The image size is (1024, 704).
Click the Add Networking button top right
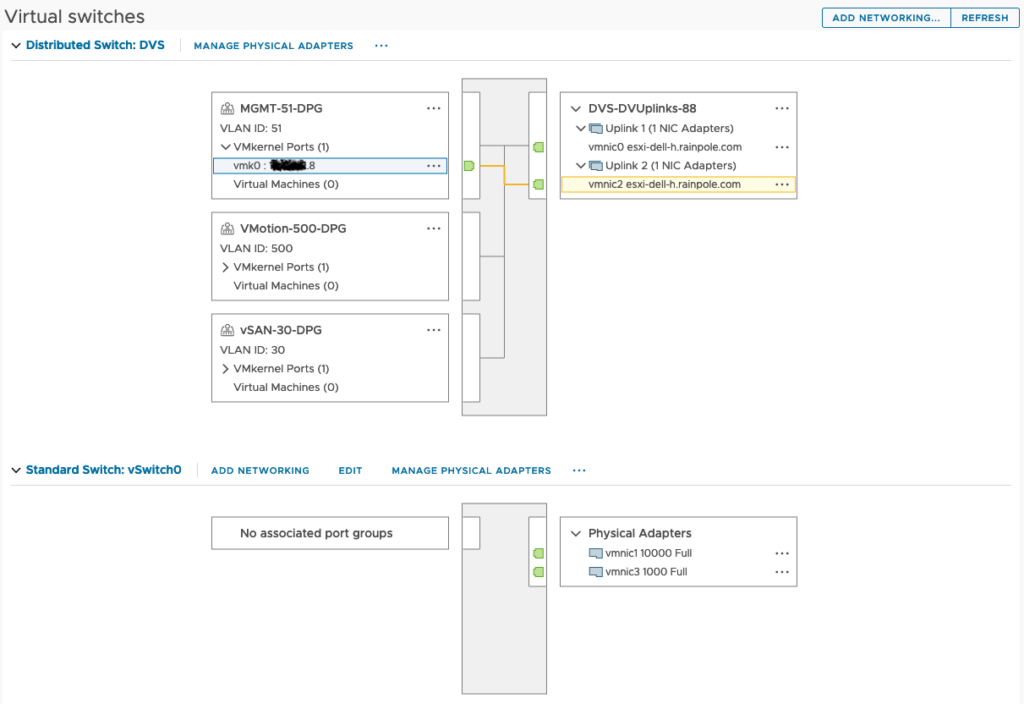885,17
